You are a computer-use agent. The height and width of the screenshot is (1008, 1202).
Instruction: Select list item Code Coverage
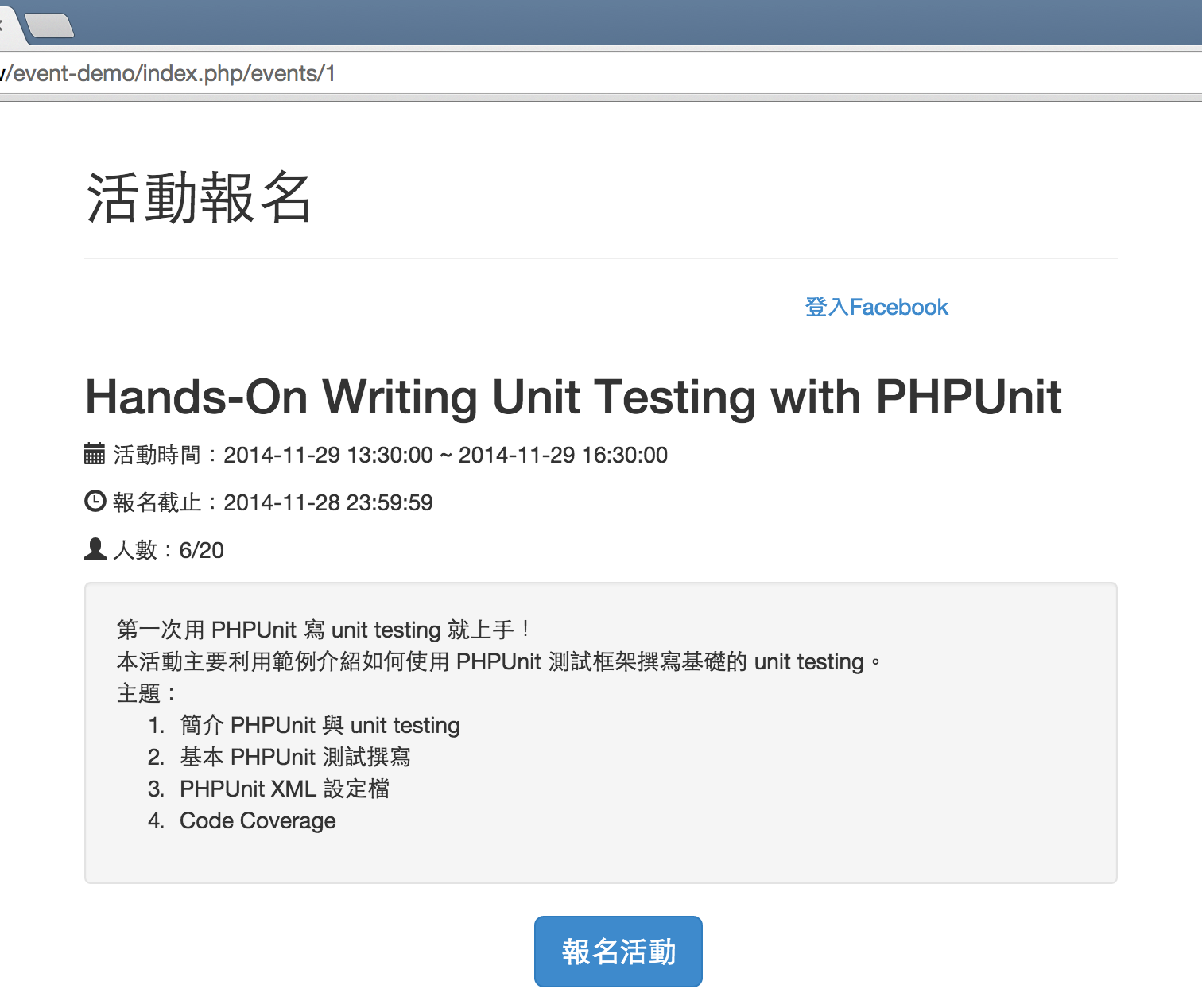click(258, 820)
